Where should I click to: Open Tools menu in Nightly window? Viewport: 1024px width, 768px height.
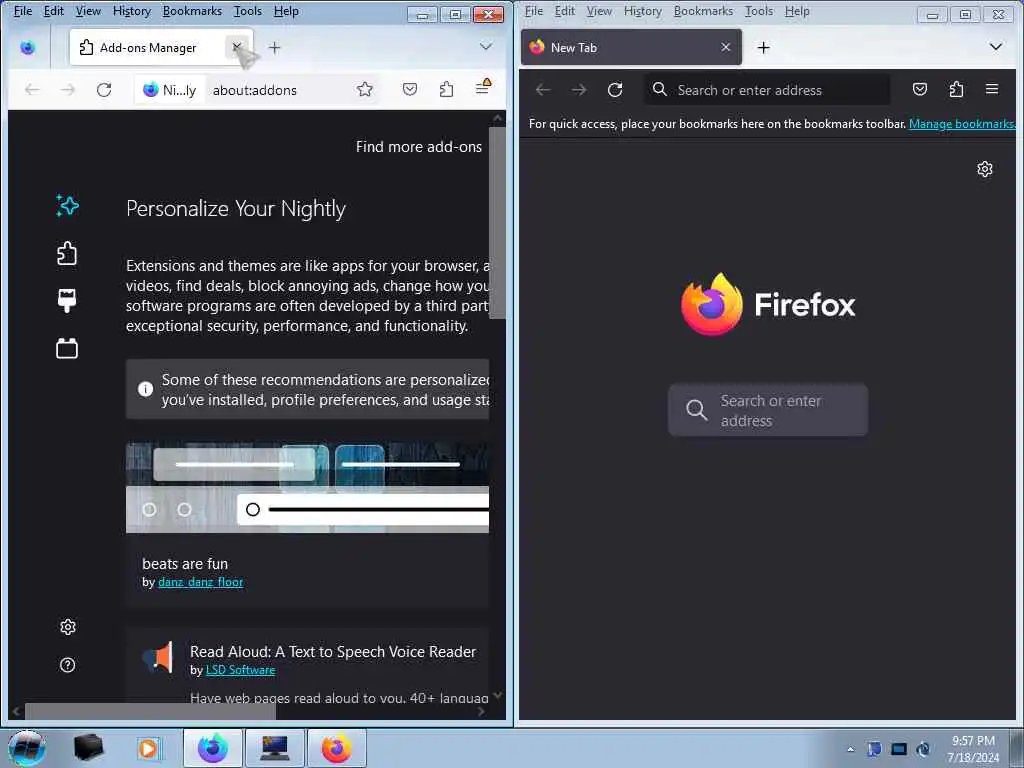tap(248, 11)
